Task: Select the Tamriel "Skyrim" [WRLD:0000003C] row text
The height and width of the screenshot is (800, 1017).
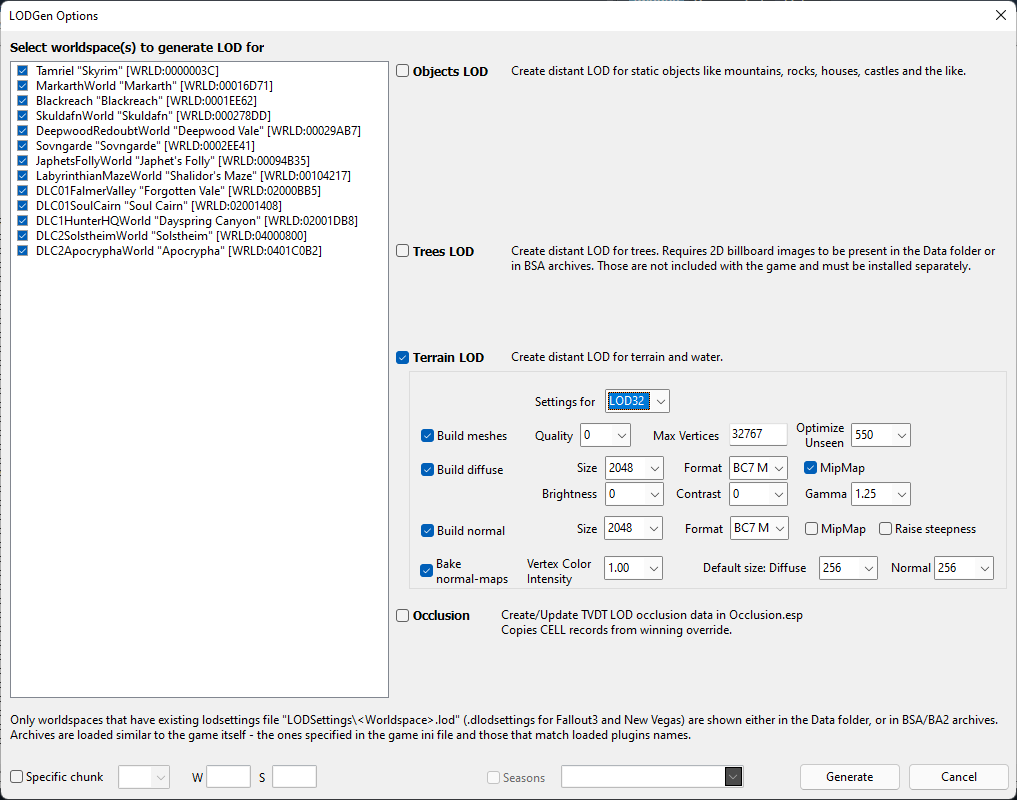Action: 127,71
